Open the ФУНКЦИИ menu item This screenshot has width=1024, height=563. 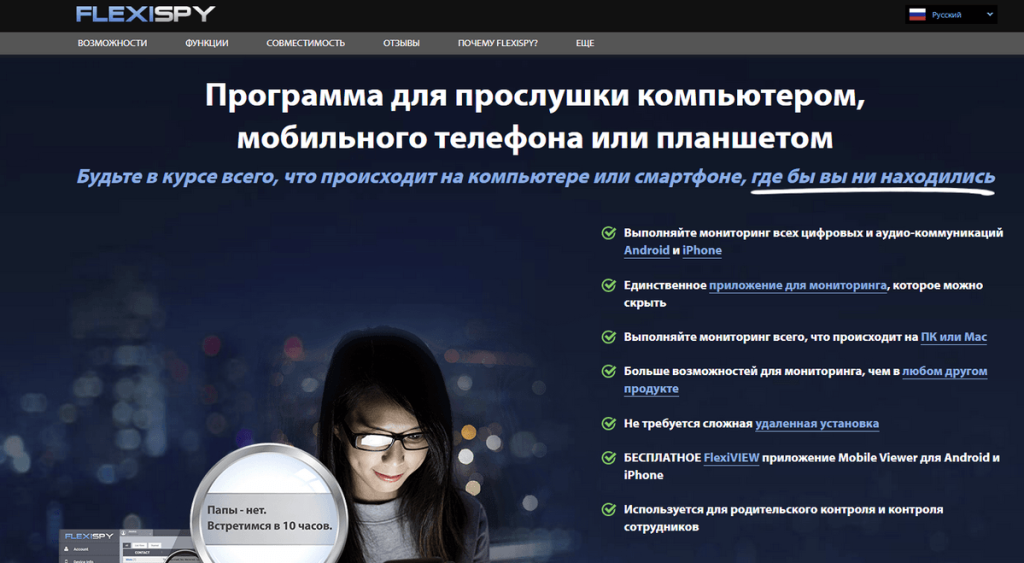pyautogui.click(x=206, y=43)
